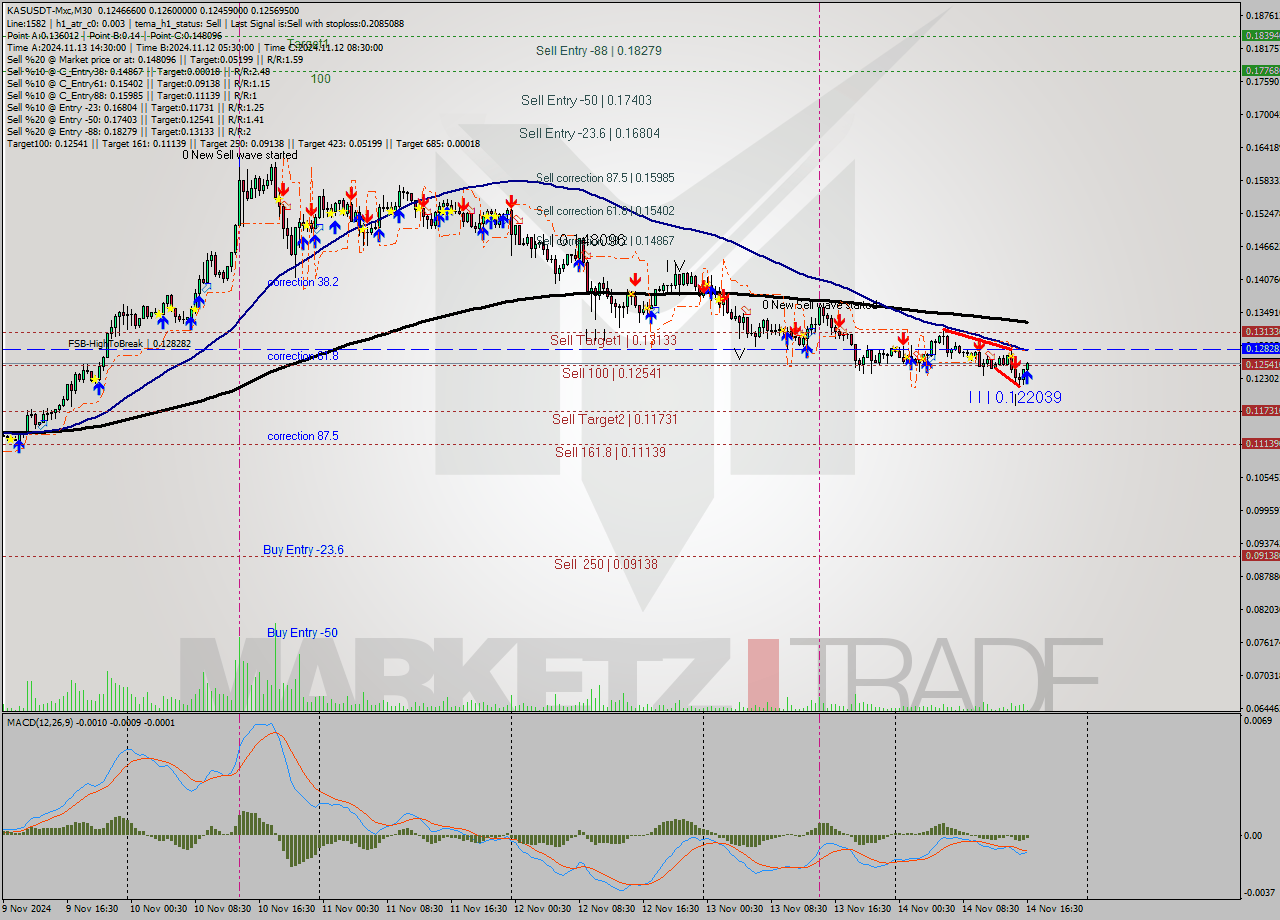Click the red 0.12541 price tag

tap(1260, 365)
